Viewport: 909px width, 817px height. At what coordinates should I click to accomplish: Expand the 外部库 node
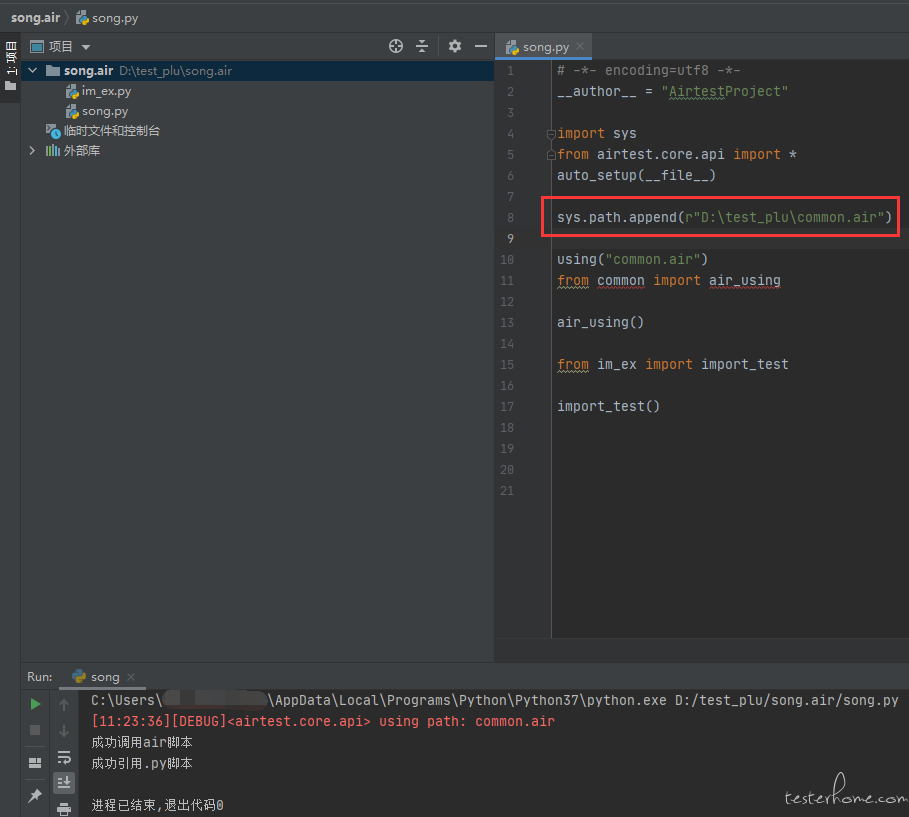click(32, 151)
